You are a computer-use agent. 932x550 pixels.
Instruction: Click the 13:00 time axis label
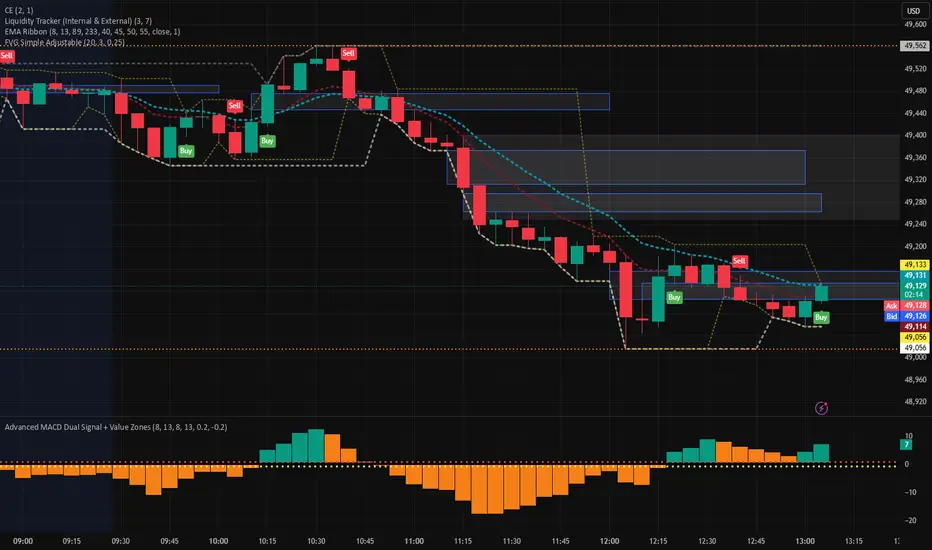805,541
